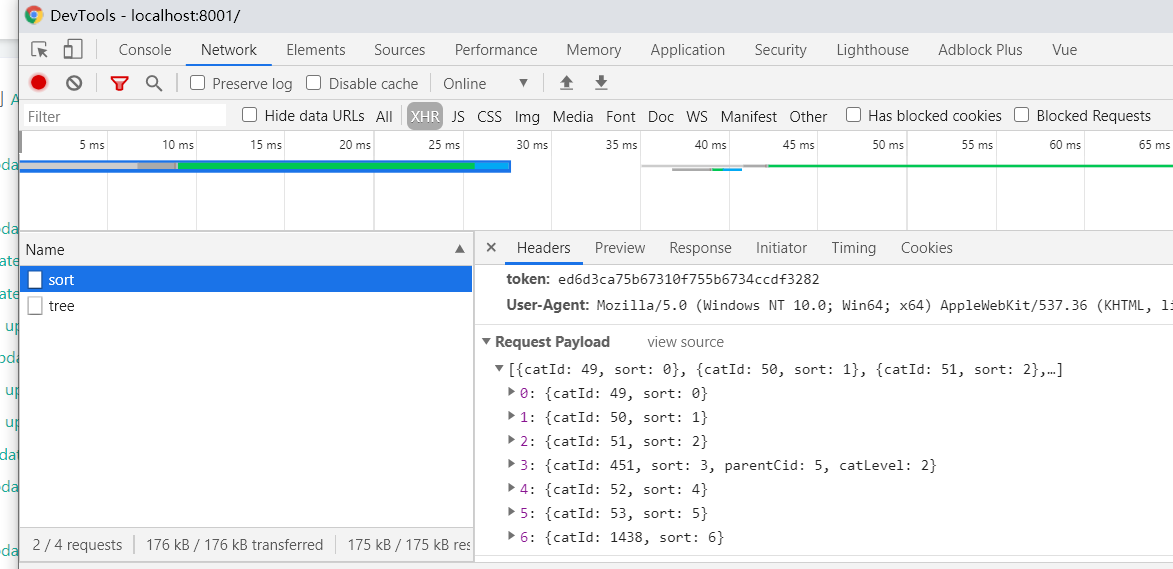
Task: Expand payload item 3 catId 451
Action: click(512, 464)
